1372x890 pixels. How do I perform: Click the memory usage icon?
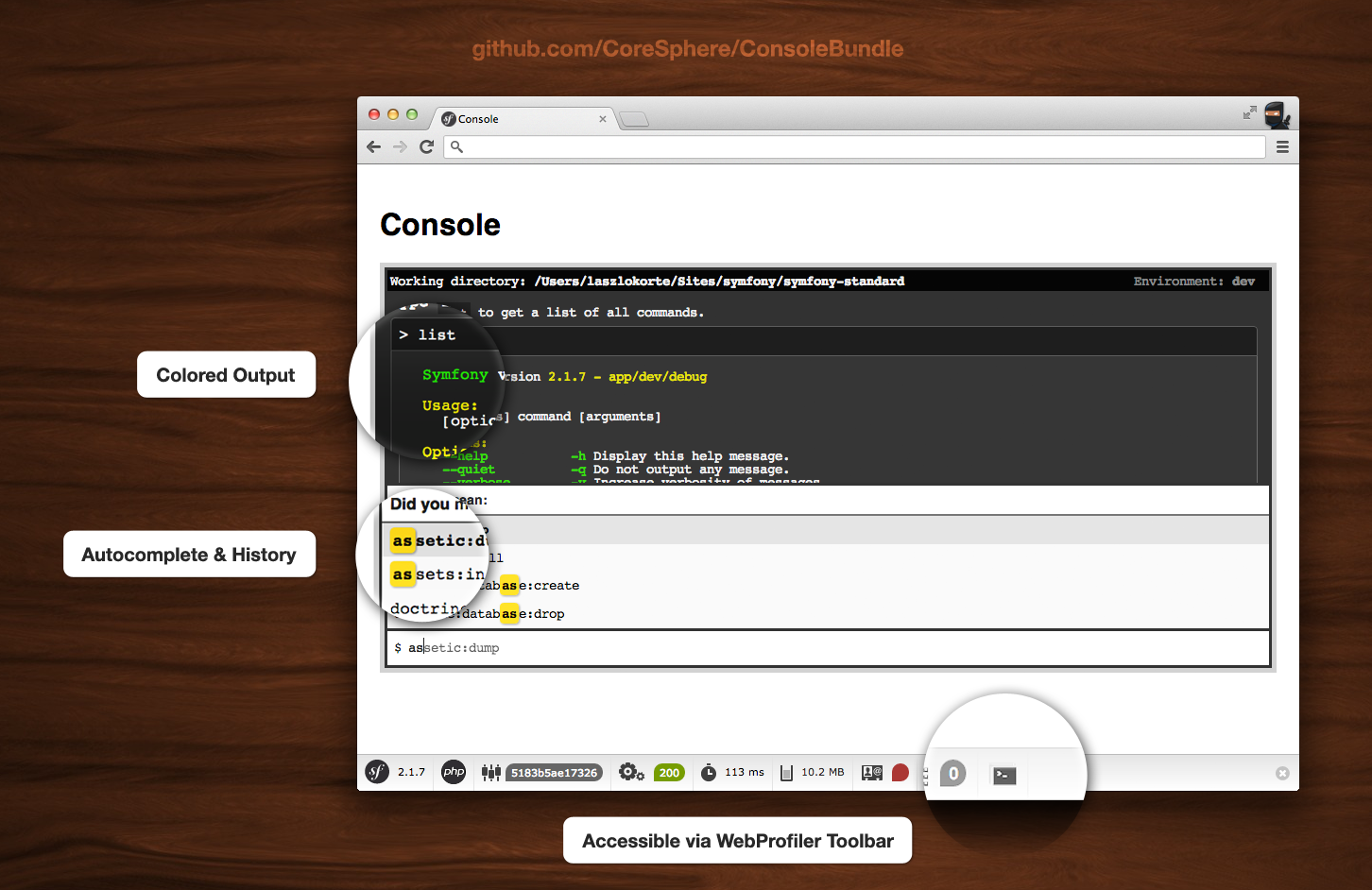pos(786,773)
